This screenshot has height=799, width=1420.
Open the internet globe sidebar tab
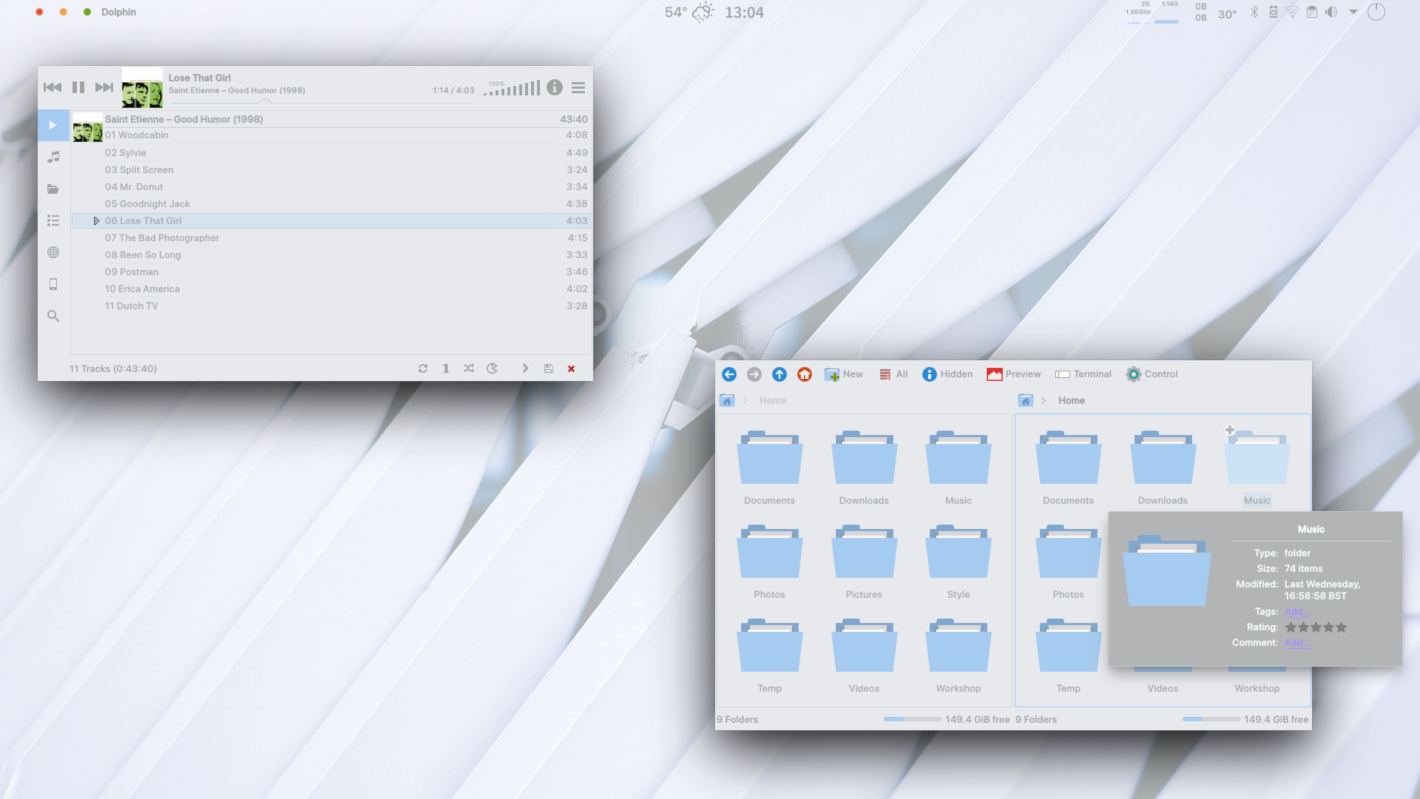tap(53, 252)
